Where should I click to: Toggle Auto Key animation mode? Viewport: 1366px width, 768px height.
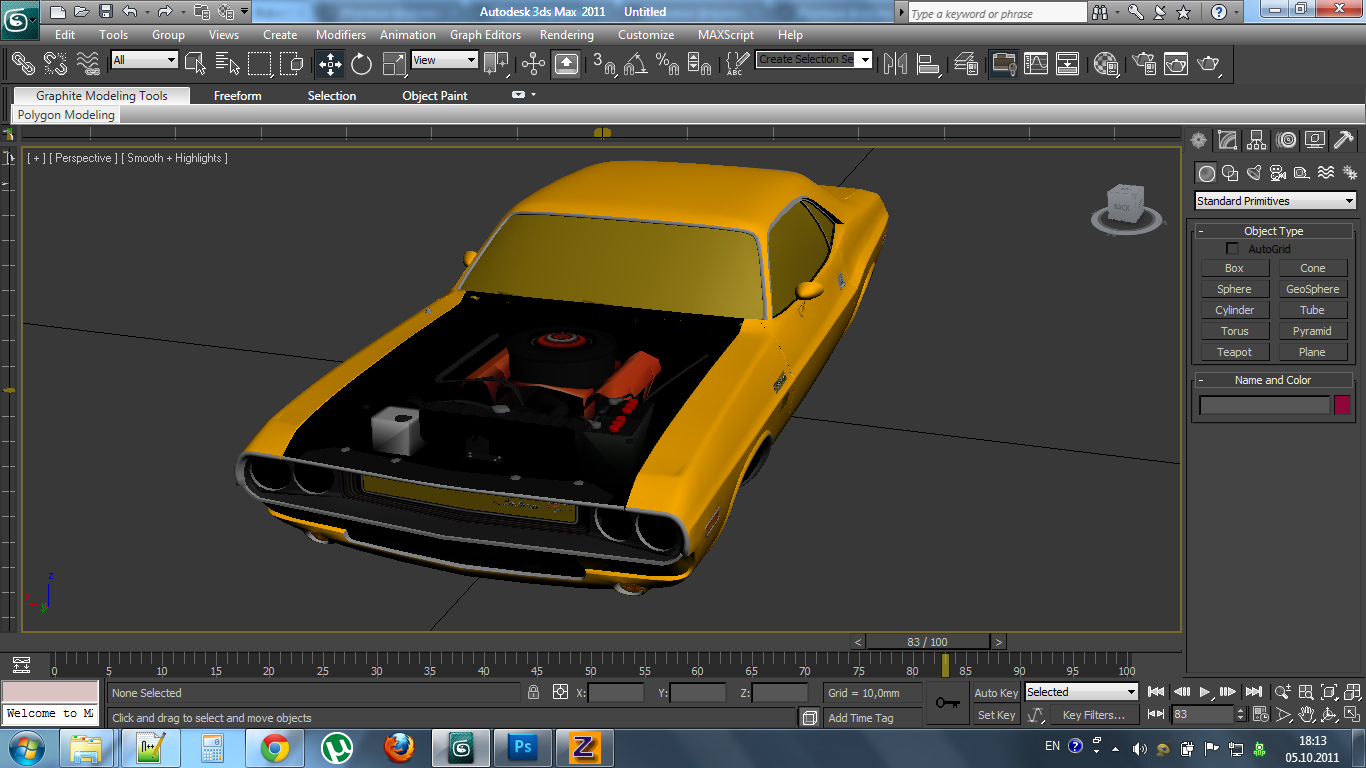(995, 693)
